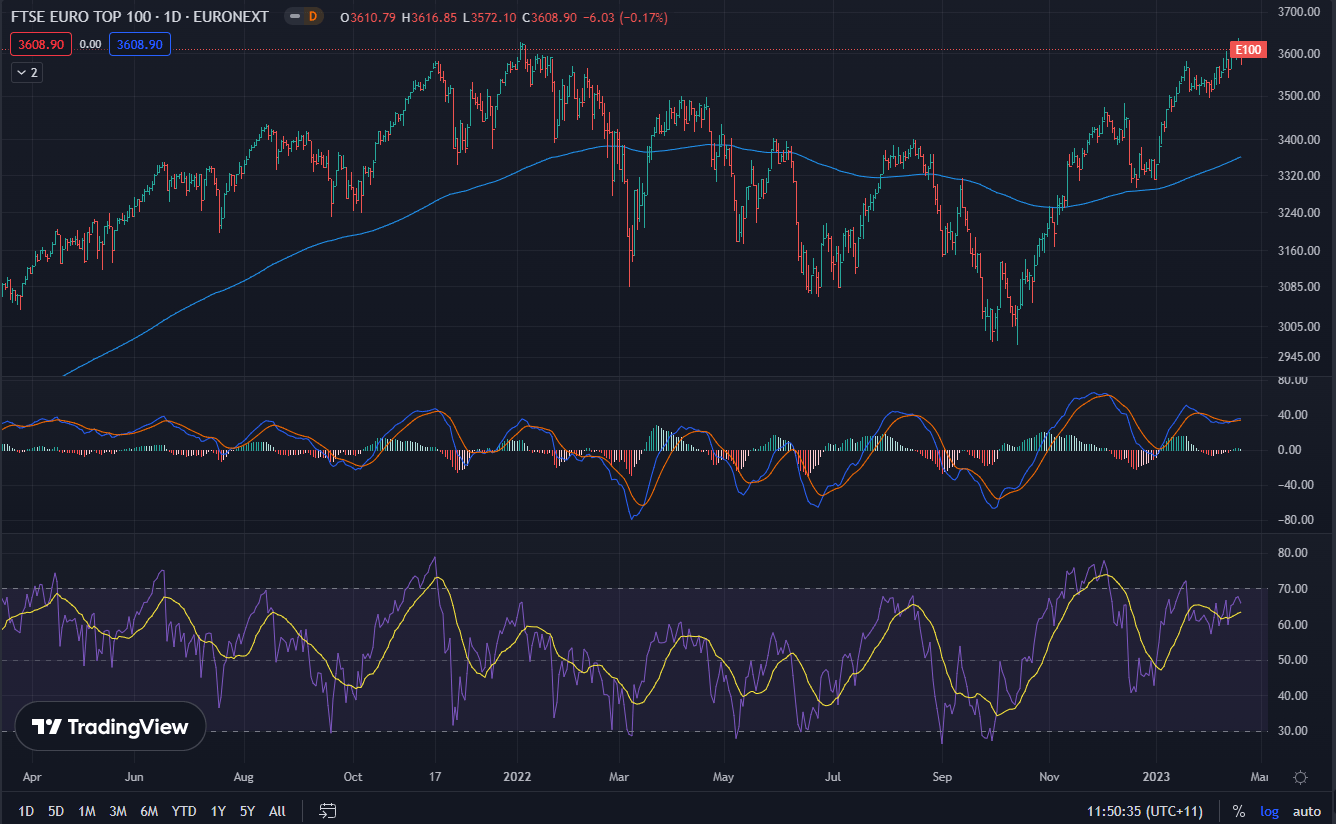The height and width of the screenshot is (824, 1336).
Task: Click the red 3608.90 sell price button
Action: pos(41,44)
